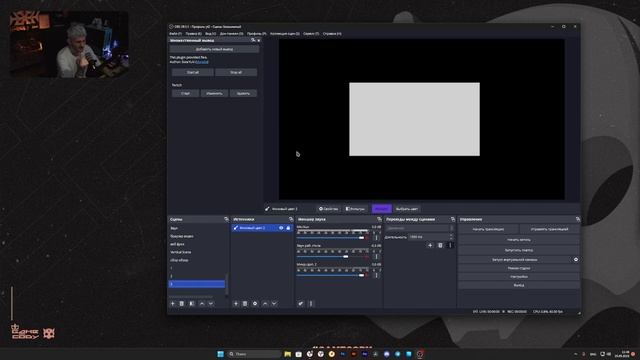The height and width of the screenshot is (360, 640).
Task: Open the three-dot menu of third mixer channel
Action: coord(376,275)
